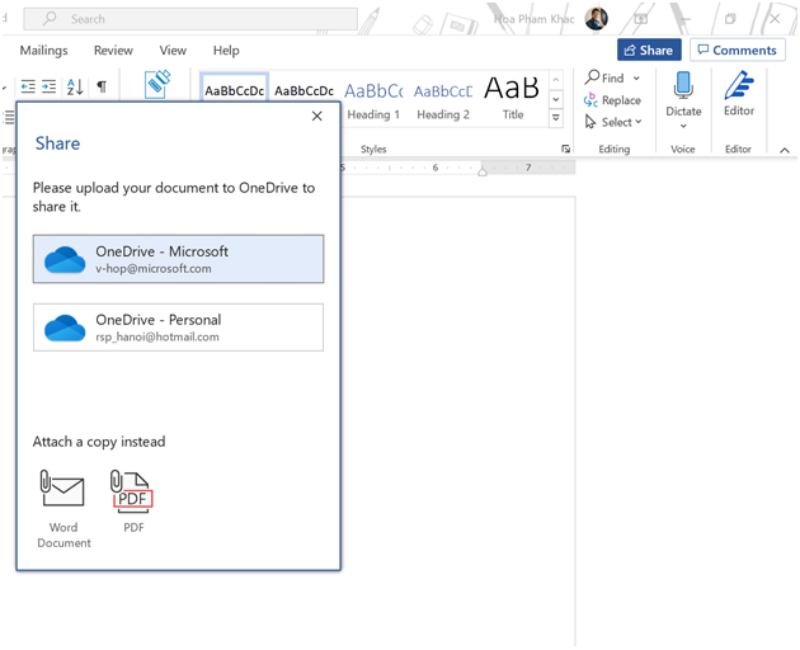The width and height of the screenshot is (800, 650).
Task: Expand the Find dropdown arrow
Action: 637,78
